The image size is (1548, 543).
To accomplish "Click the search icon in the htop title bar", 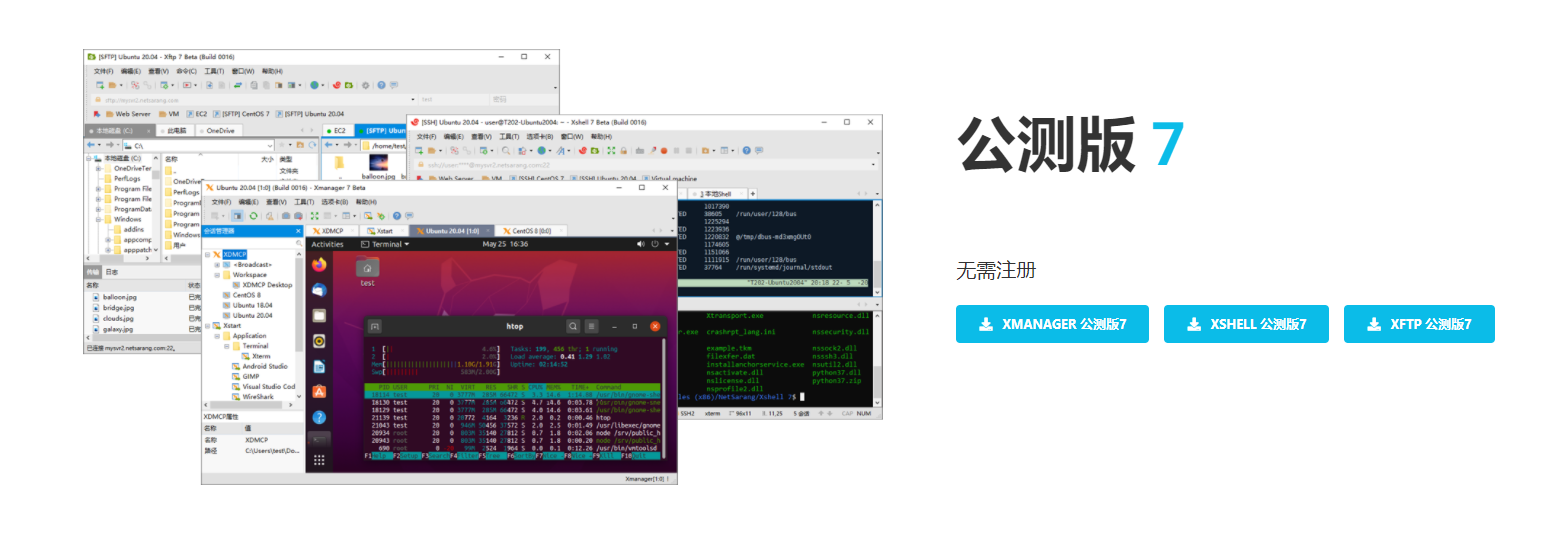I will (x=573, y=326).
